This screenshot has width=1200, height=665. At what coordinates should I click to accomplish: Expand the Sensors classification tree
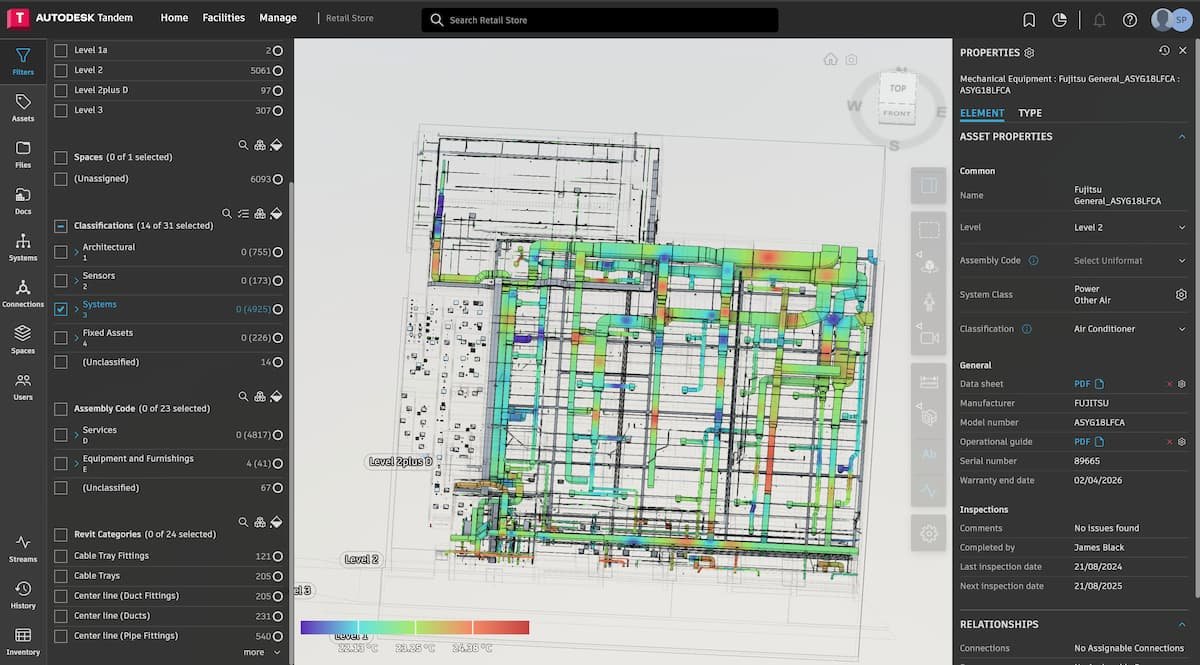pyautogui.click(x=76, y=281)
